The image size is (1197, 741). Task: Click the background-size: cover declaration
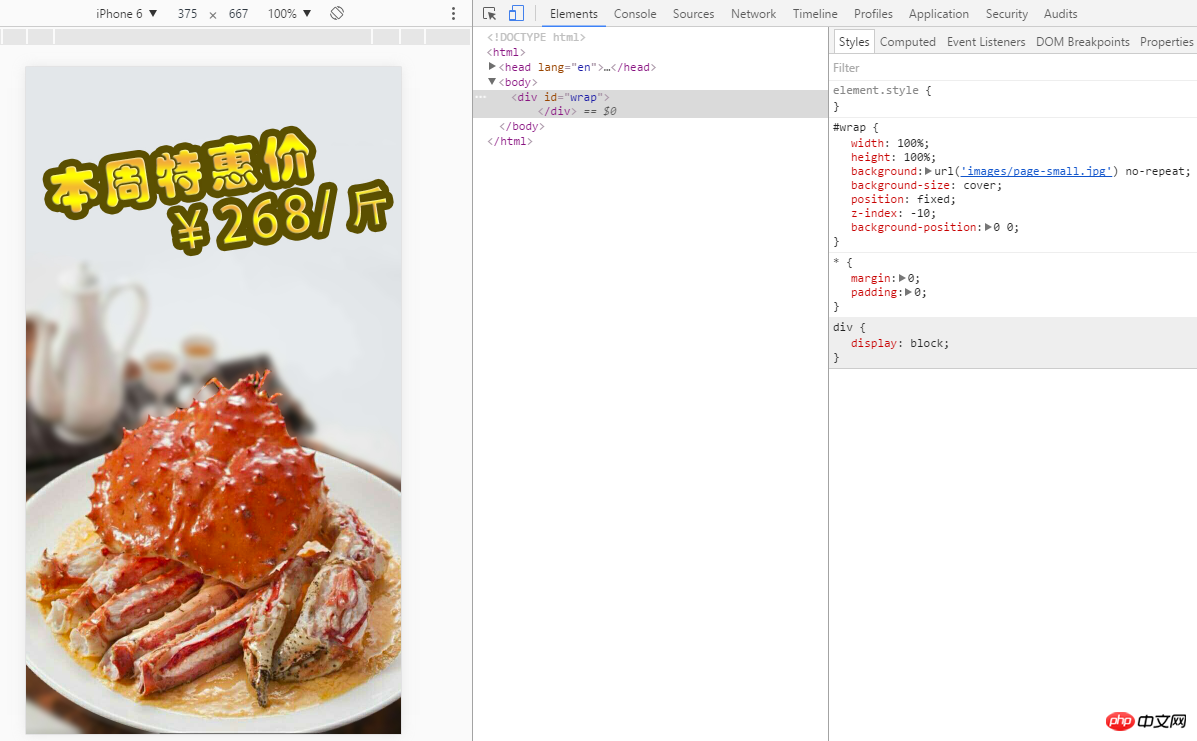[x=926, y=185]
